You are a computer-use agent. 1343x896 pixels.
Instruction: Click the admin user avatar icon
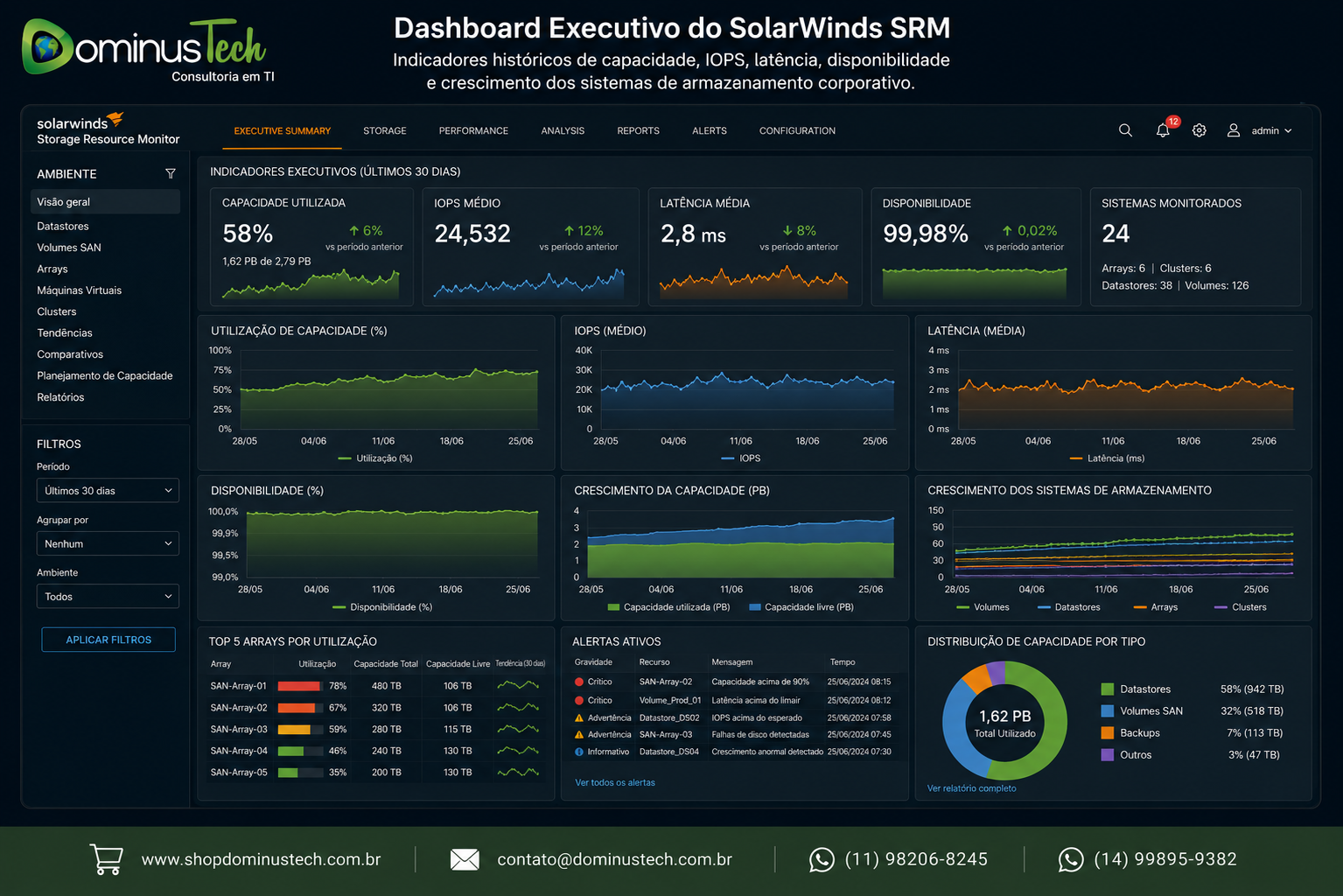[x=1234, y=130]
